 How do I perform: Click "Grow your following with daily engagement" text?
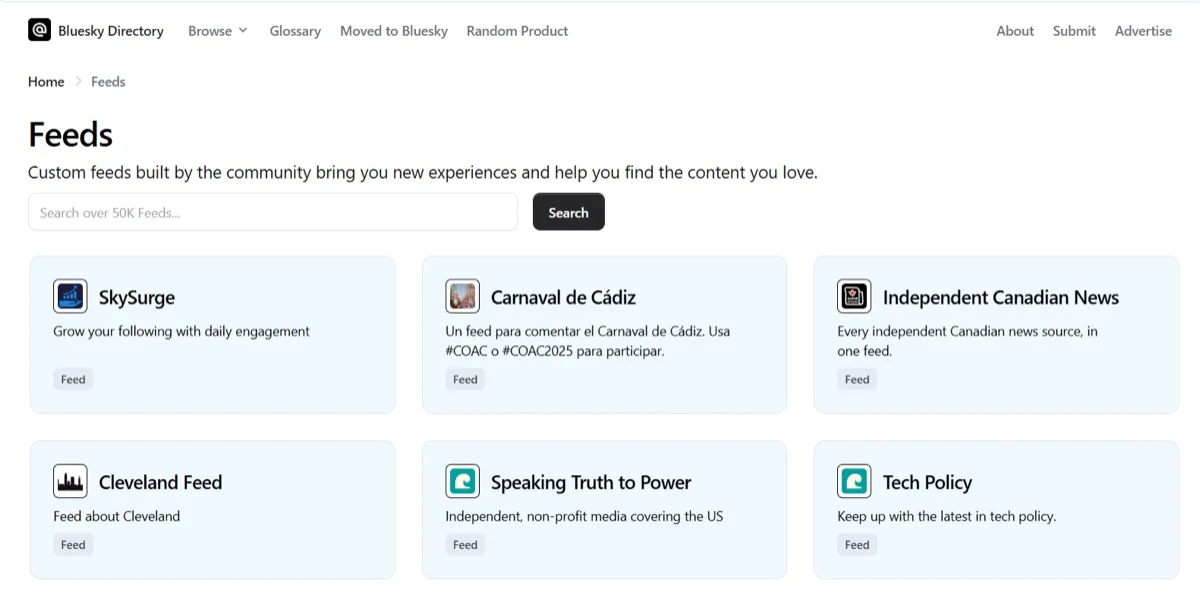coord(181,331)
